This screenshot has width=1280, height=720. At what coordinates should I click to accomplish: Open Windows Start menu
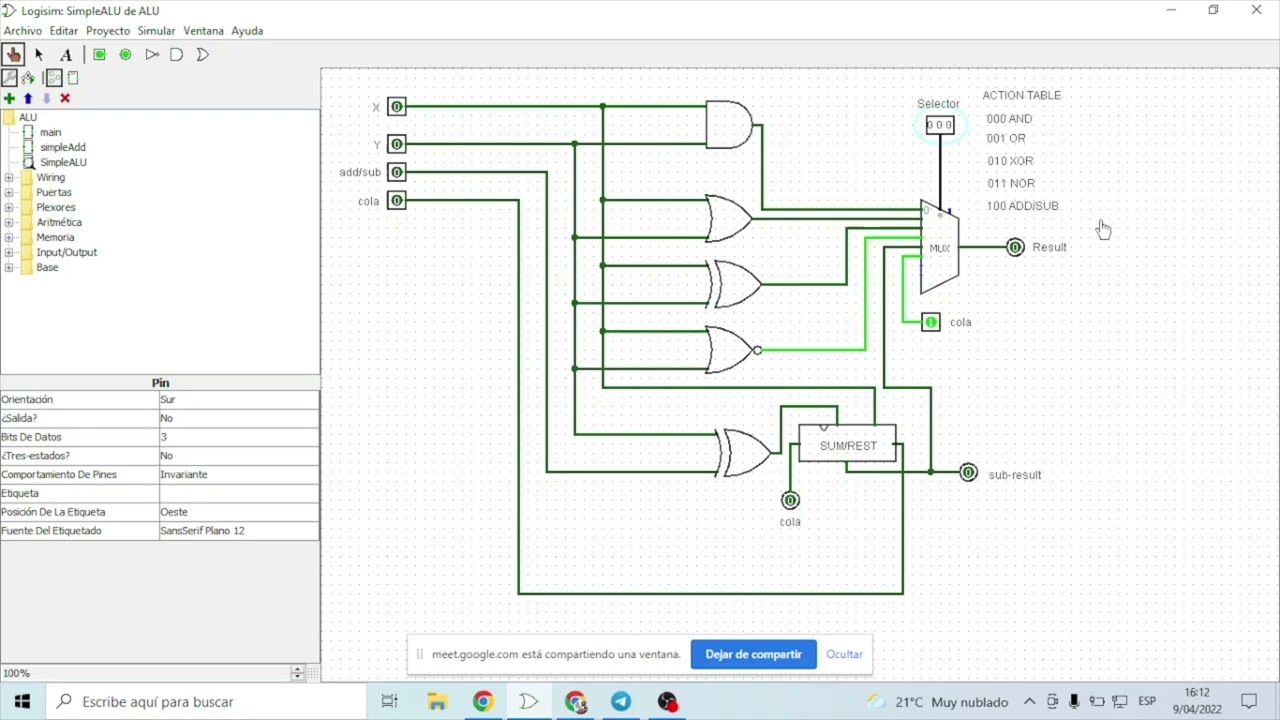(22, 702)
